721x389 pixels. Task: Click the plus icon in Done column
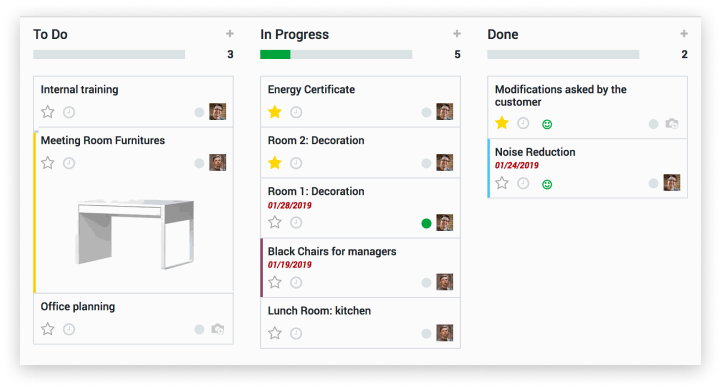[x=684, y=34]
